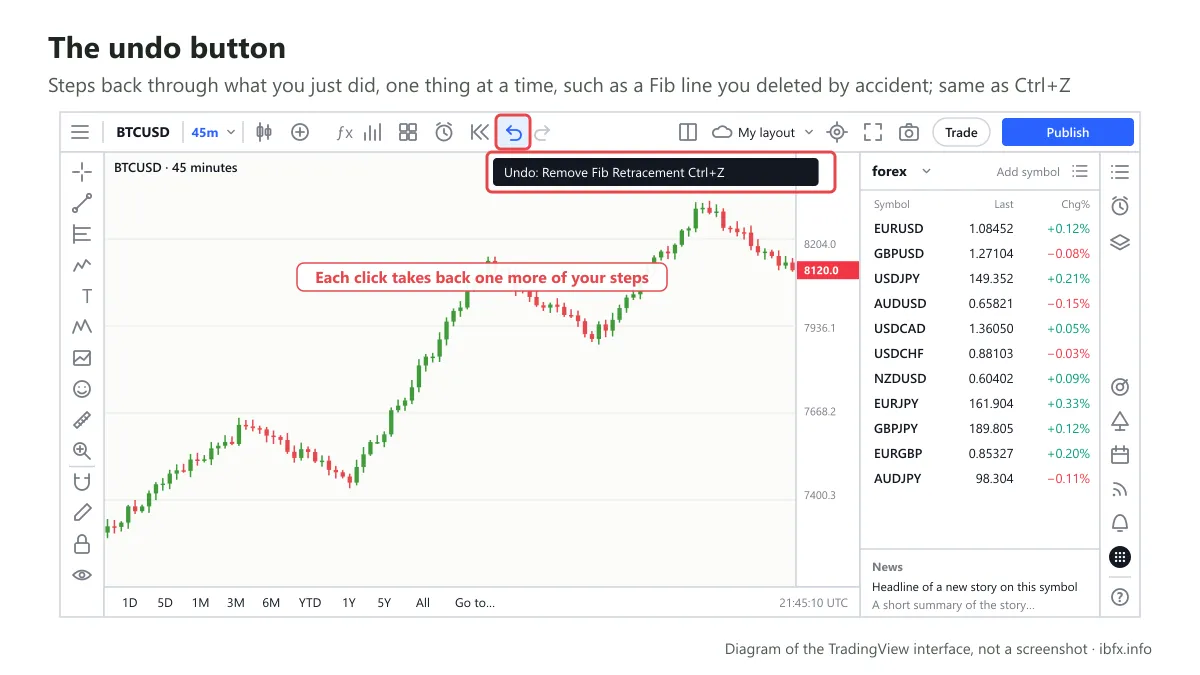
Task: Select EURUSD row in watchlist
Action: pos(981,228)
